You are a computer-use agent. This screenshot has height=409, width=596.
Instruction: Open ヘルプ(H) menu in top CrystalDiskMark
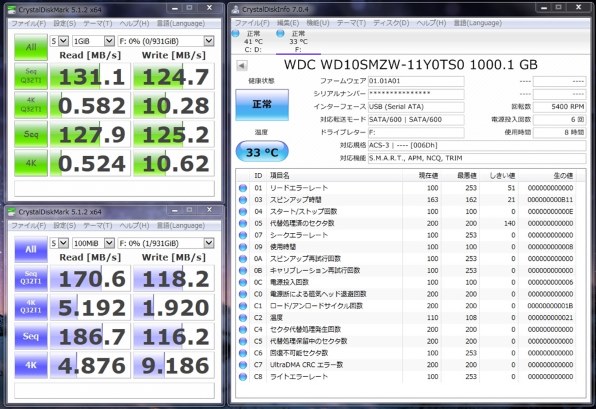click(134, 24)
